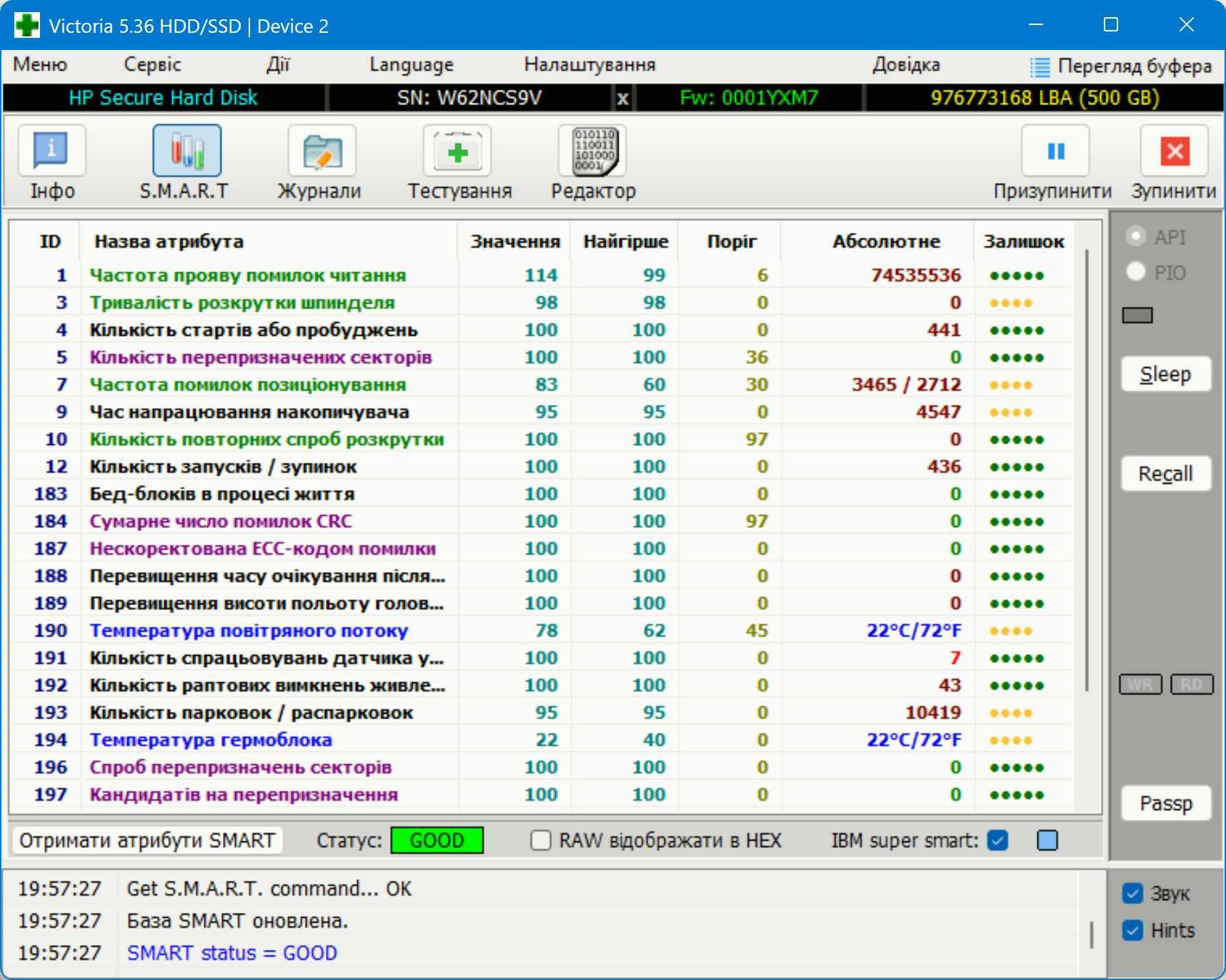The image size is (1226, 980).
Task: Open the Редактор binary editor icon
Action: (592, 151)
